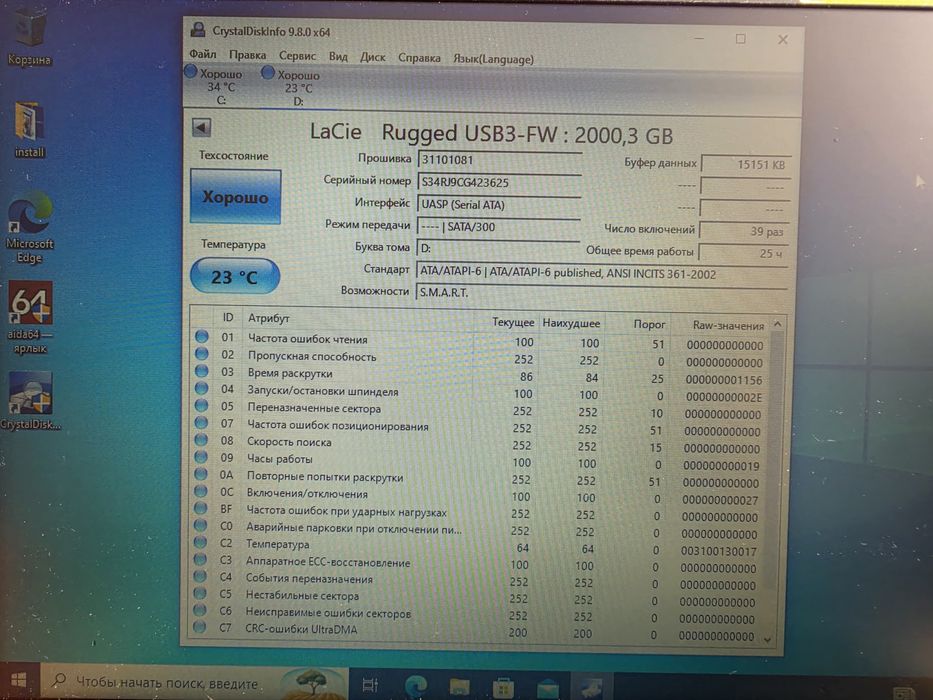Select aida64 desktop shortcut

[x=30, y=318]
